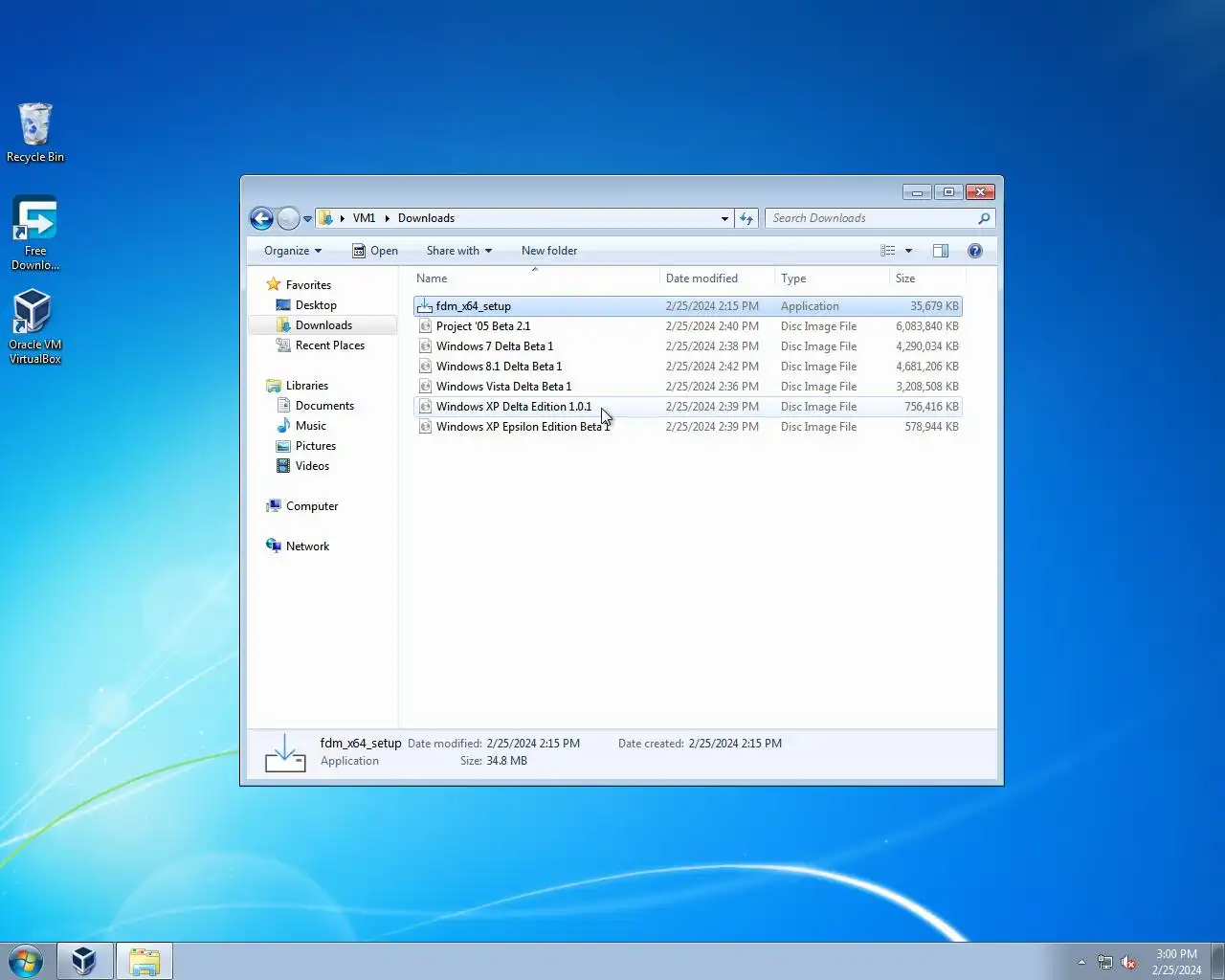The image size is (1225, 980).
Task: Select the fdm_x64_setup file icon
Action: tap(425, 306)
